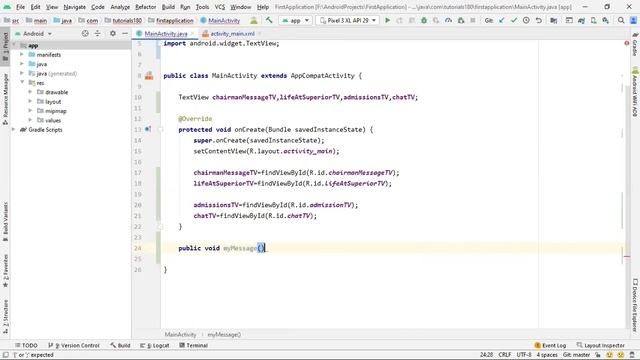Open the Gradle side panel tab

click(x=635, y=45)
